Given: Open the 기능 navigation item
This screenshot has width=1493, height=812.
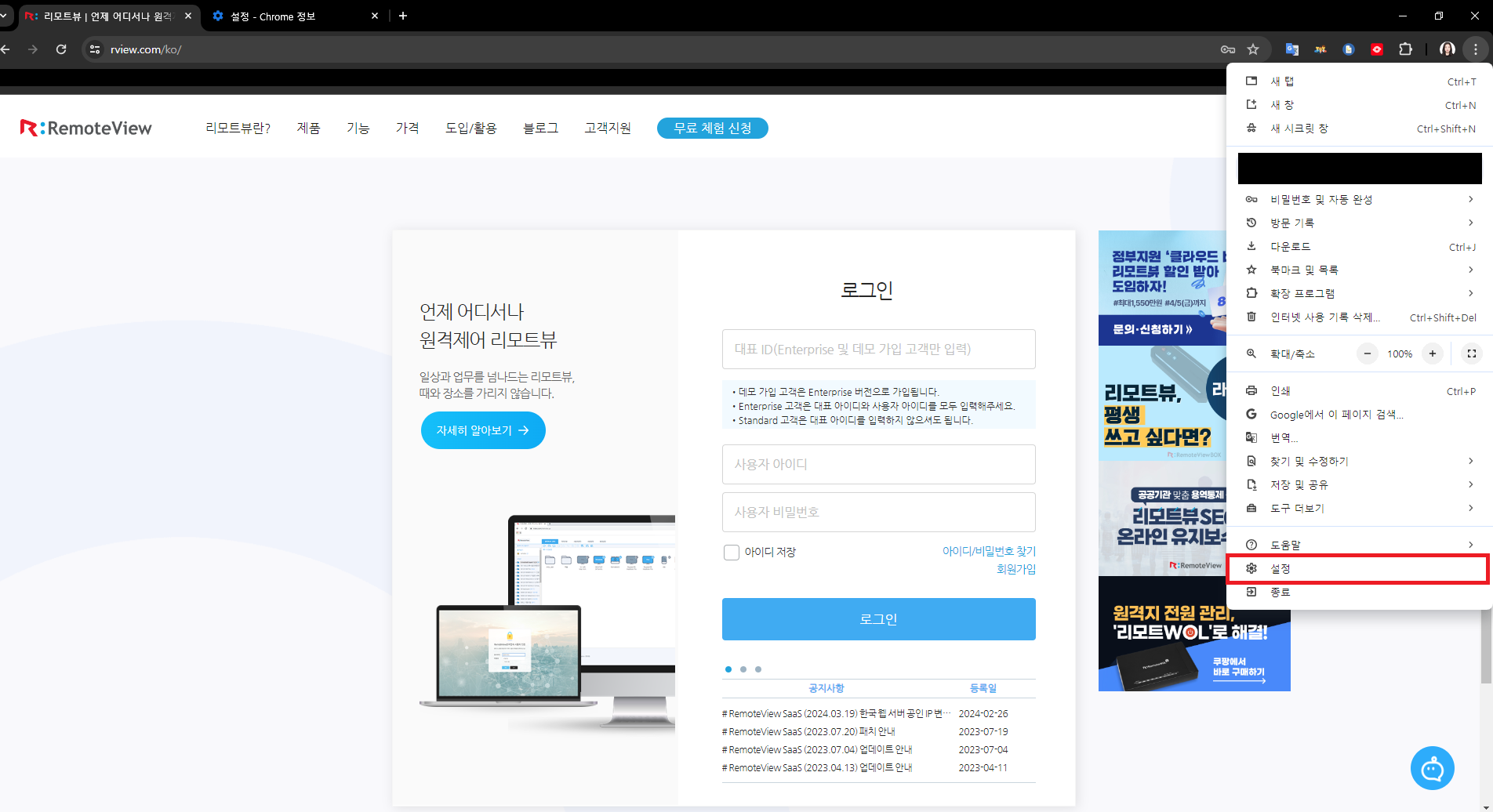Looking at the screenshot, I should point(358,128).
